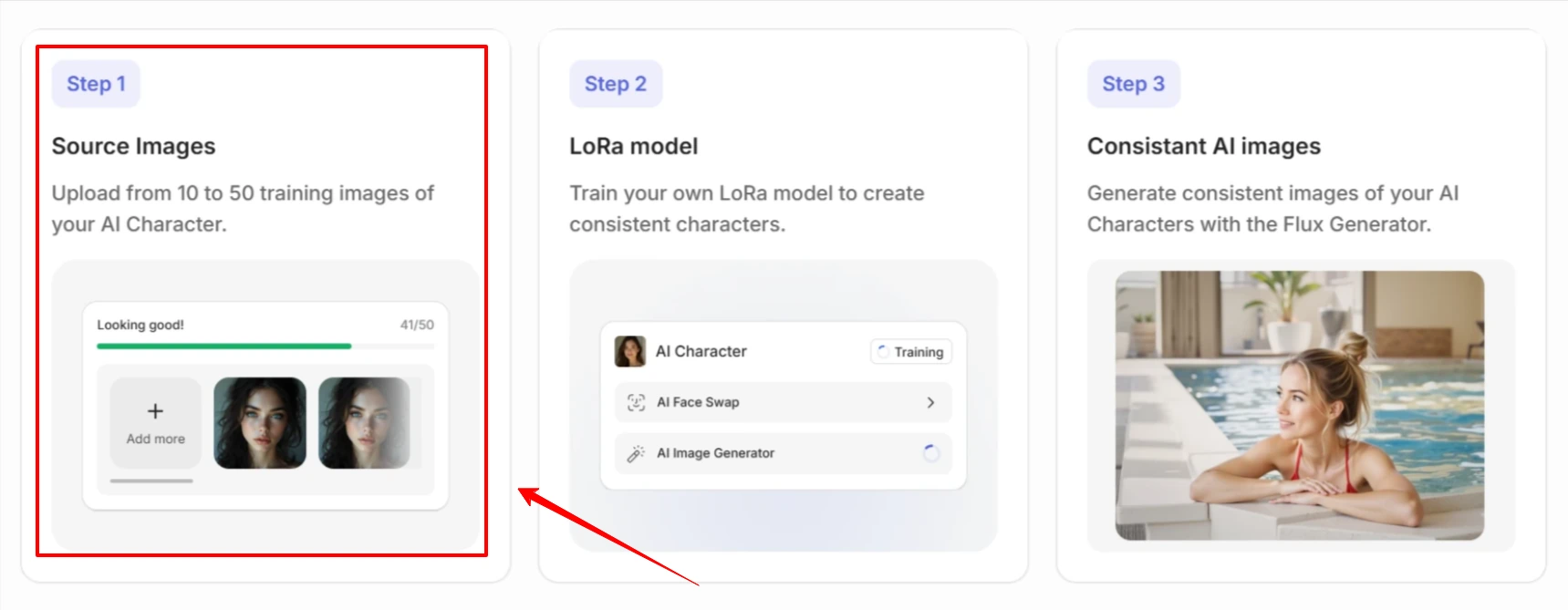Expand the AI Face Swap row
The image size is (1568, 610).
tap(782, 402)
